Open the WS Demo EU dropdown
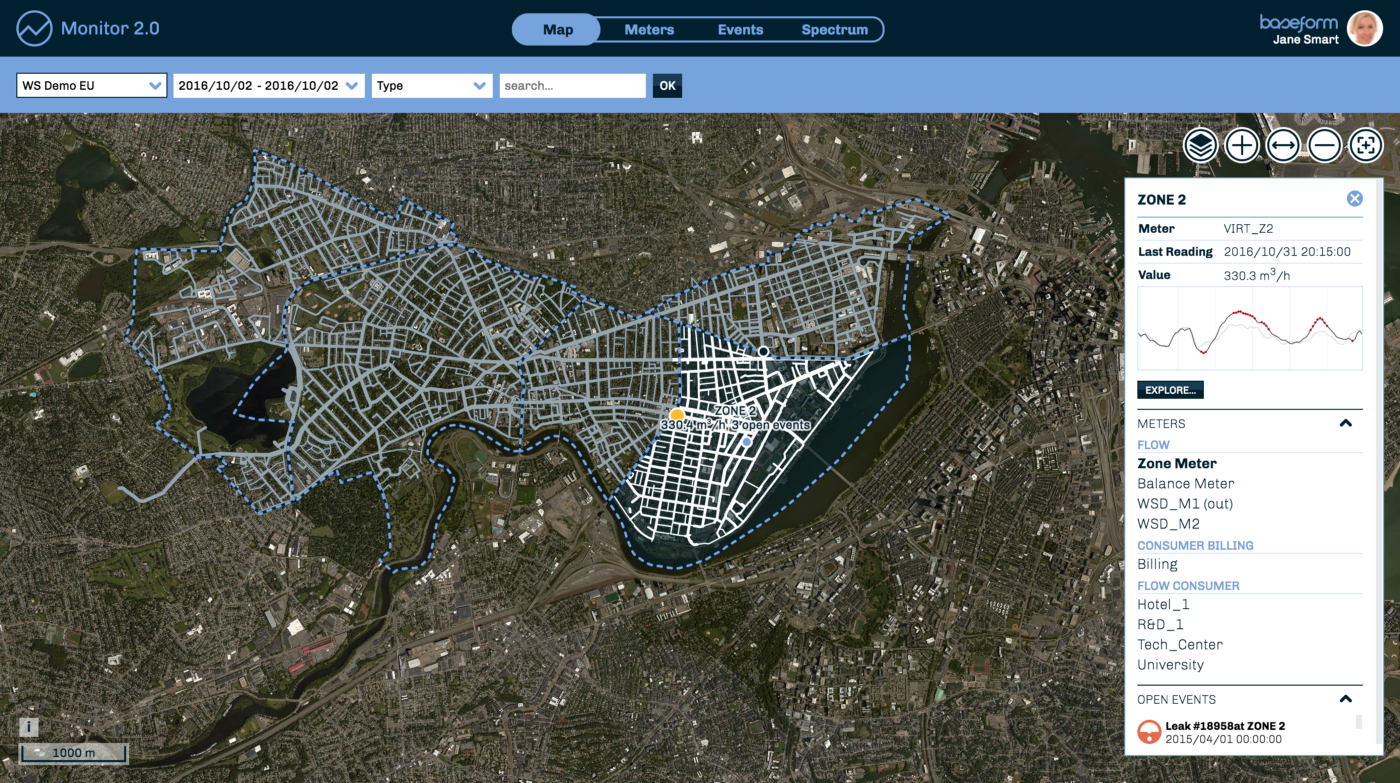Viewport: 1400px width, 783px height. (91, 86)
